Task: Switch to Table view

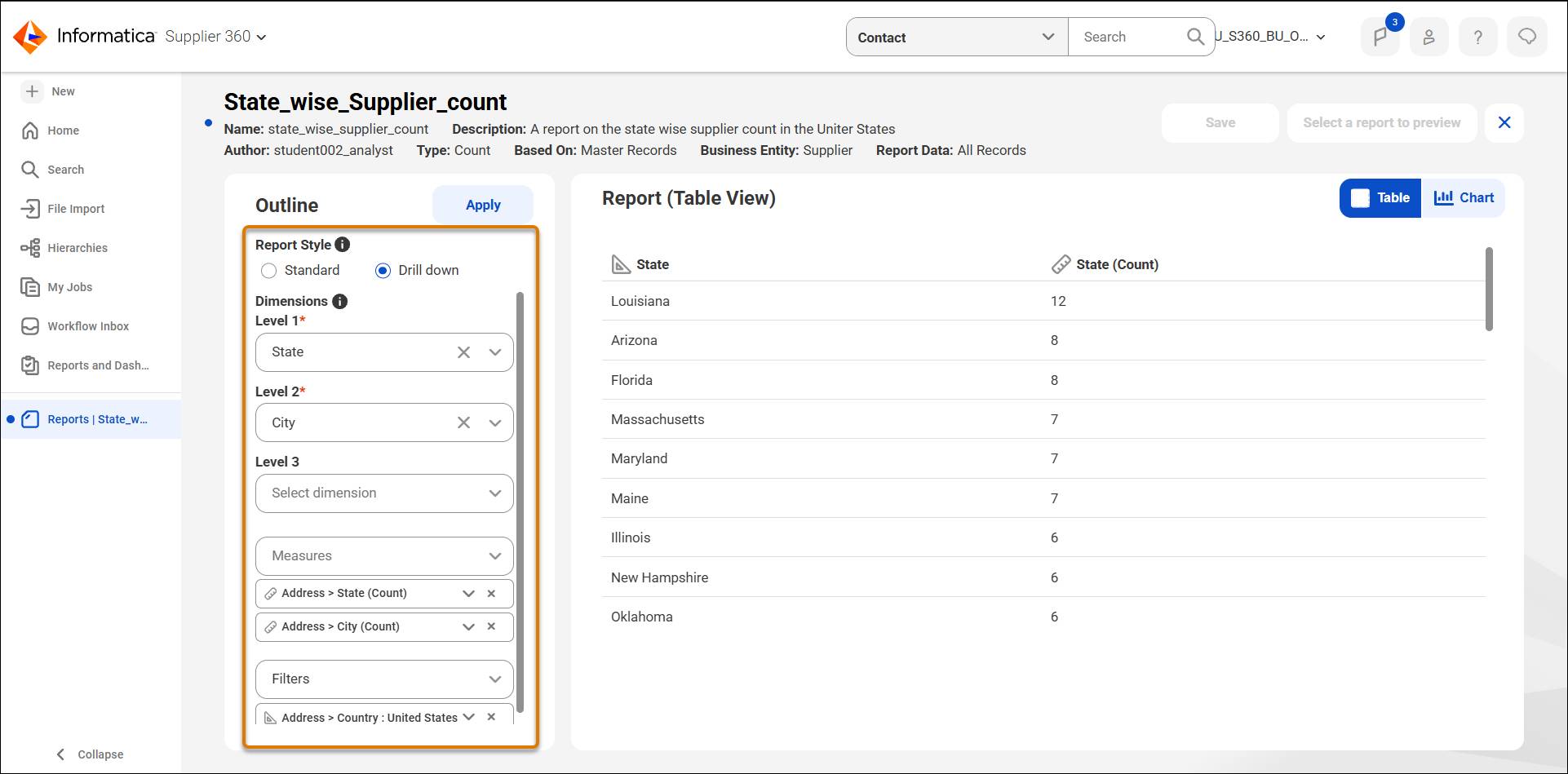Action: pos(1380,198)
